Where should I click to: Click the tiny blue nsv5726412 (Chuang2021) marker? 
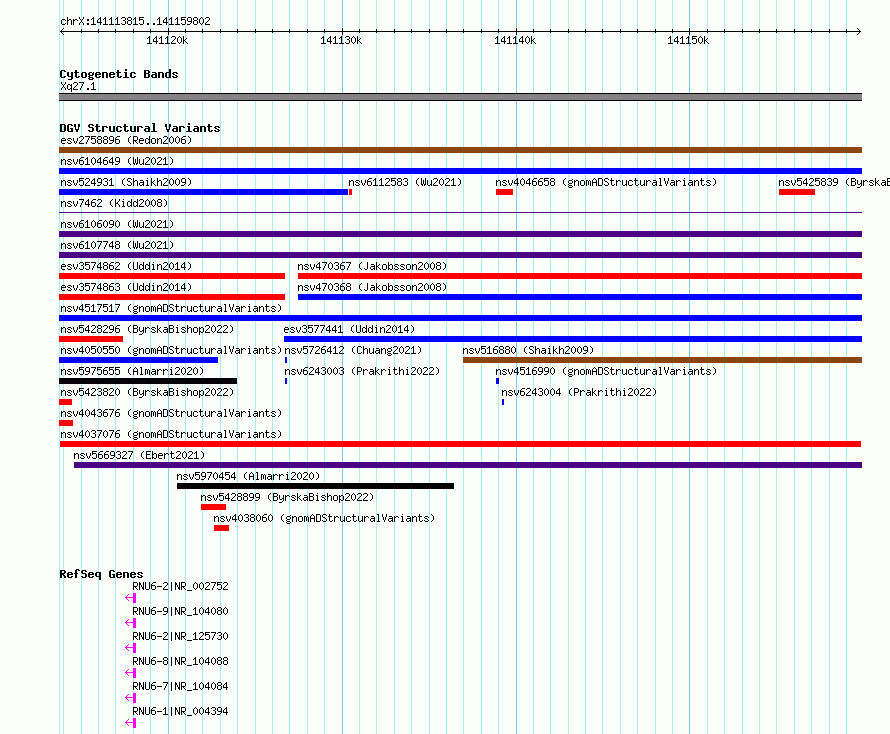click(x=286, y=360)
